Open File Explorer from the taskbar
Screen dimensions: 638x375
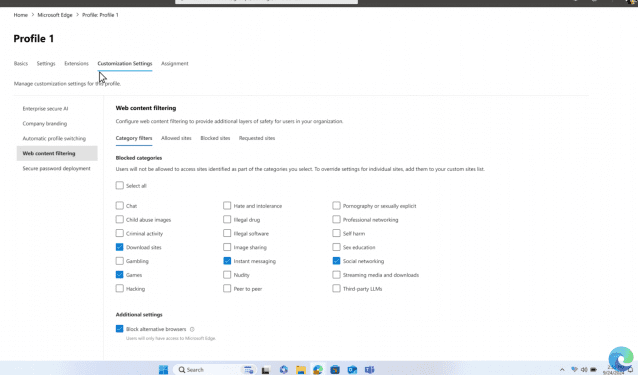click(x=301, y=369)
